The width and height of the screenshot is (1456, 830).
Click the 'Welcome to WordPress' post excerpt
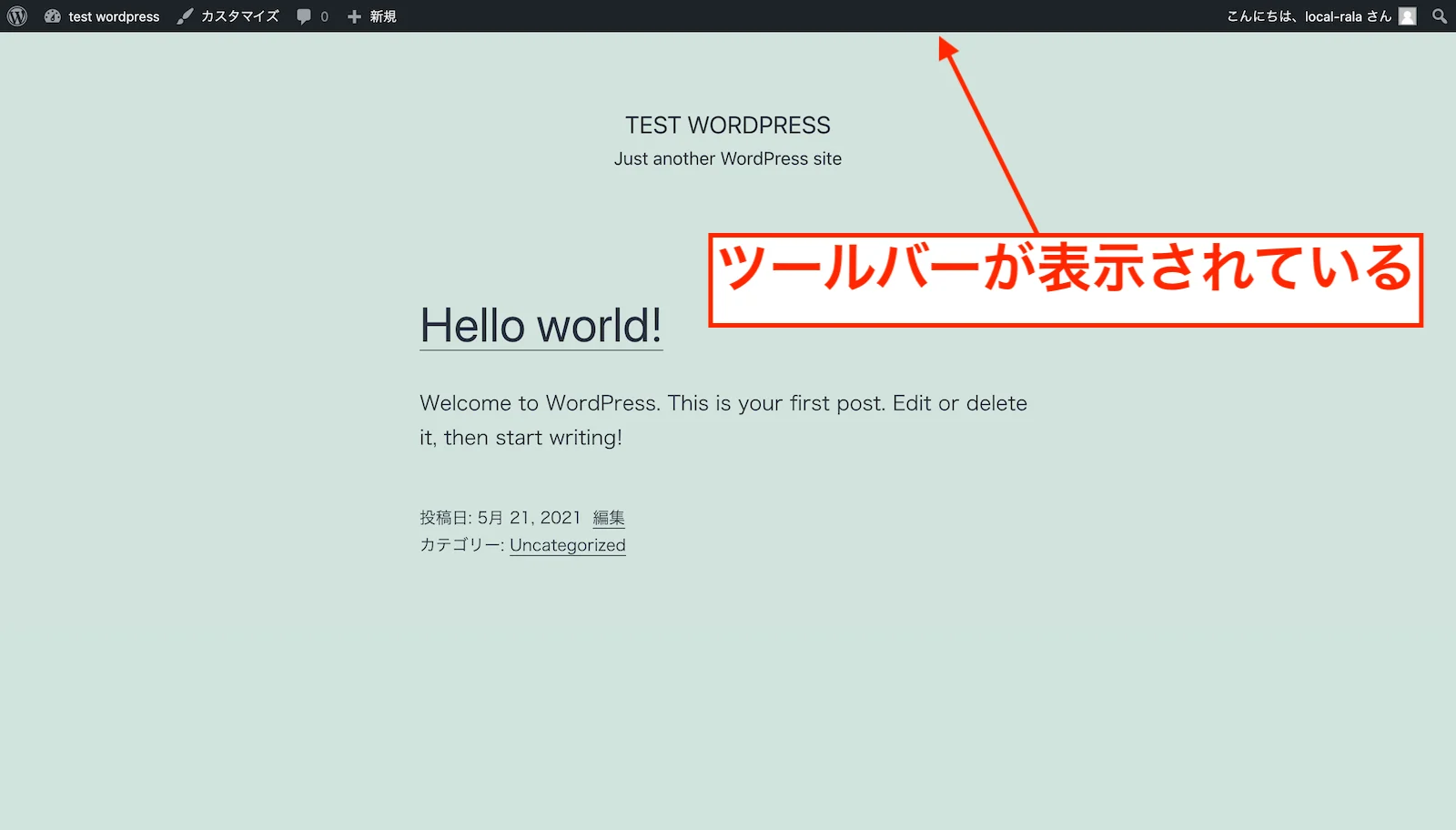pyautogui.click(x=723, y=420)
